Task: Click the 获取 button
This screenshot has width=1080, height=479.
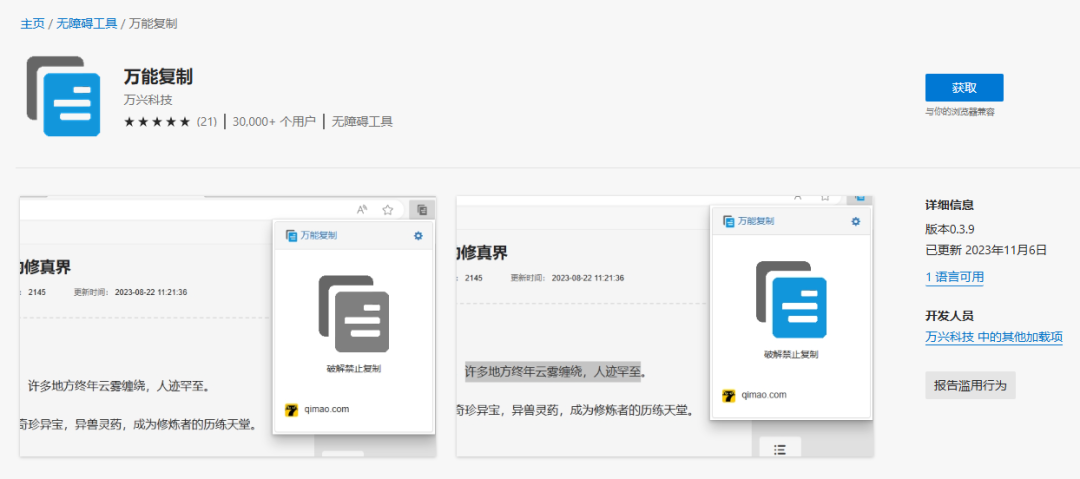Action: point(964,88)
